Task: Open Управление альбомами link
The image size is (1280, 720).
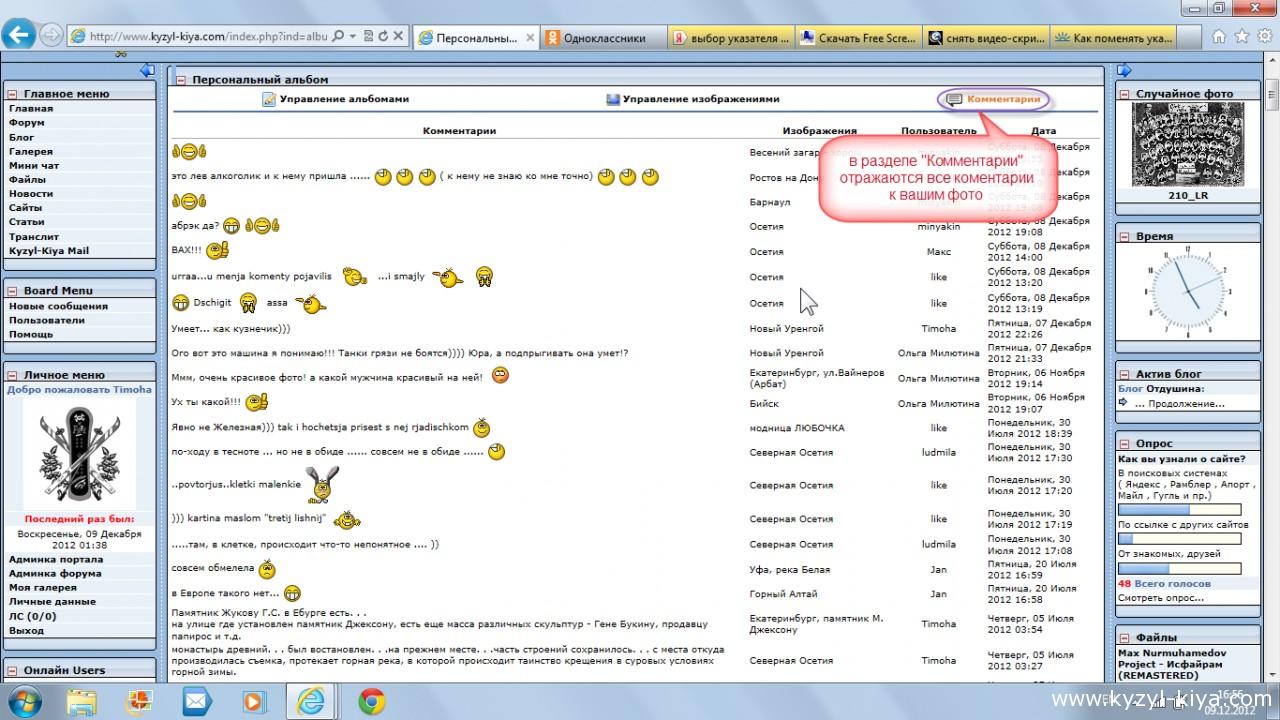Action: click(x=344, y=99)
